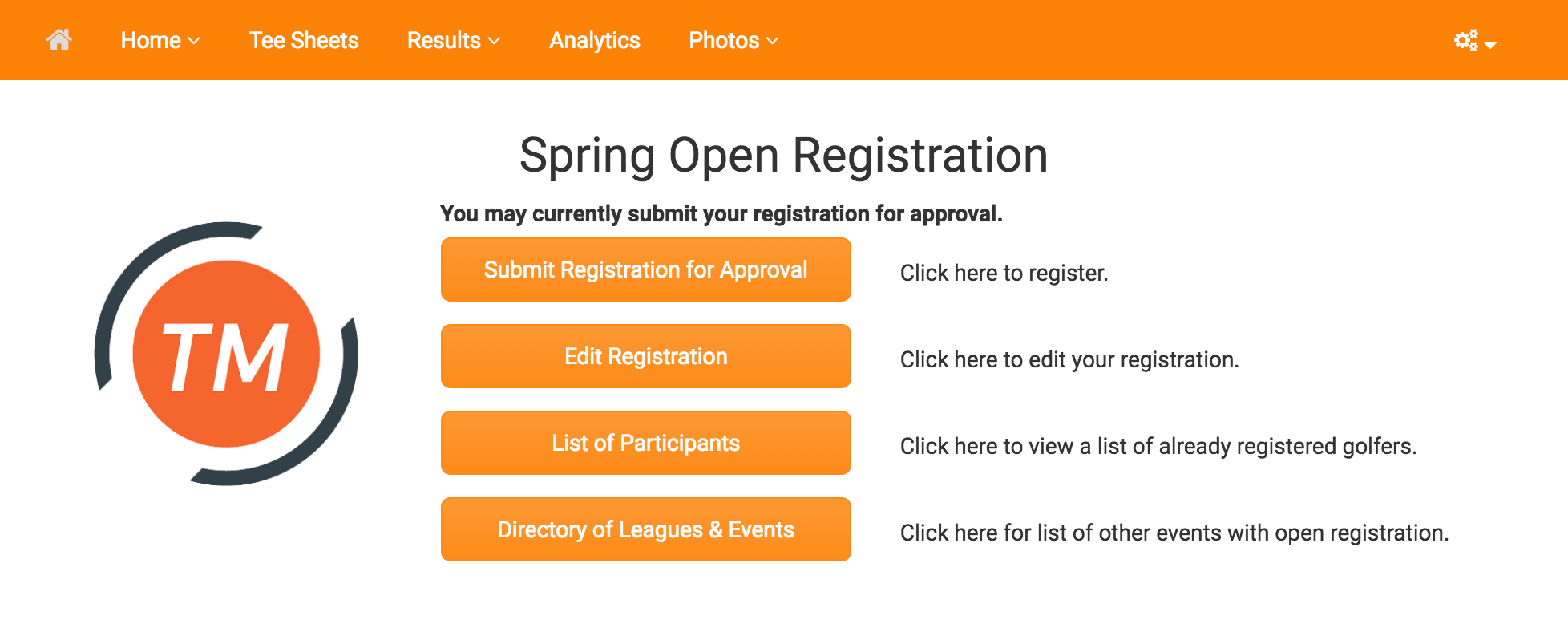Viewport: 1568px width, 624px height.
Task: Click the Spring Open Registration heading
Action: (784, 155)
